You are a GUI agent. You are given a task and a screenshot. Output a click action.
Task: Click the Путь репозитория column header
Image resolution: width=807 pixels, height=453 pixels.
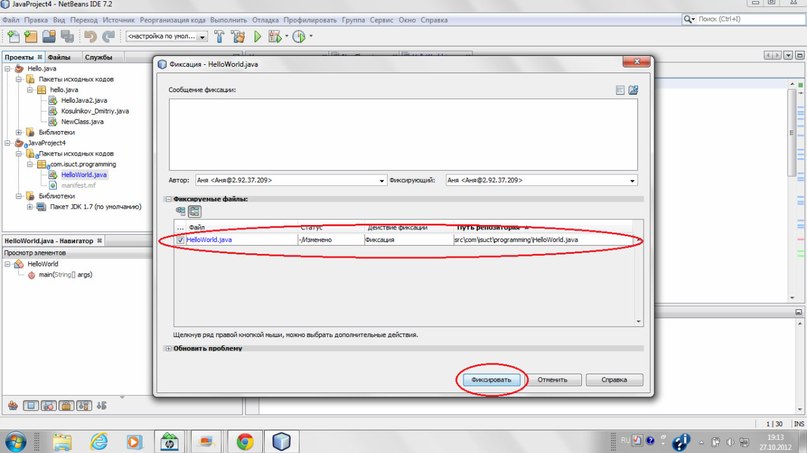[x=493, y=228]
